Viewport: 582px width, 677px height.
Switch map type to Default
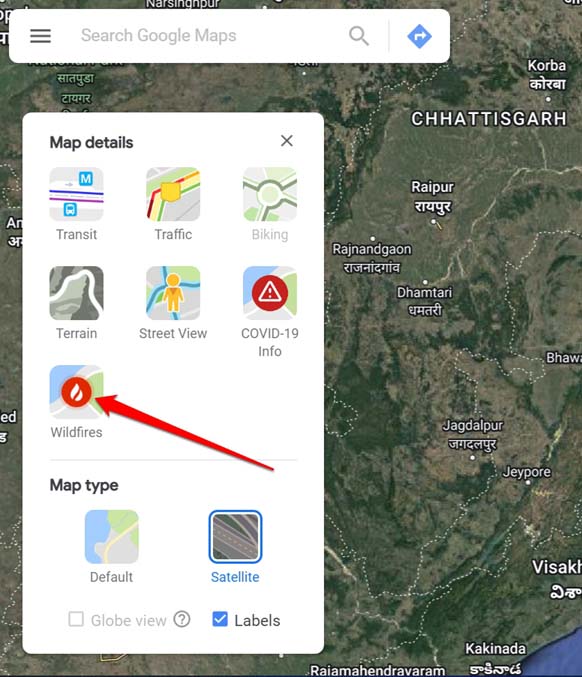click(x=111, y=537)
